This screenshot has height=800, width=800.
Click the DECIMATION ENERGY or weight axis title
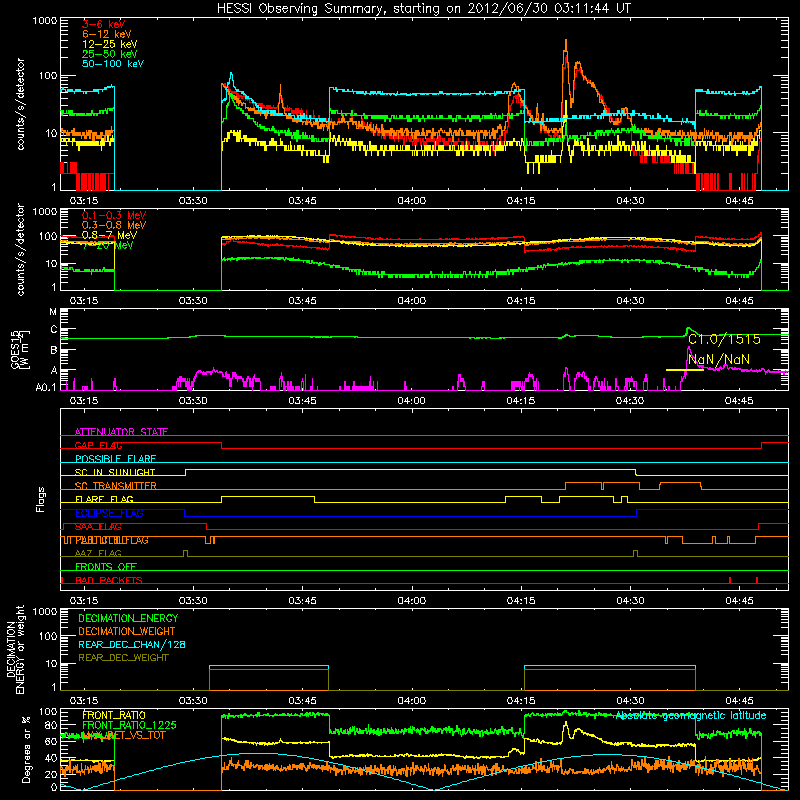click(x=15, y=649)
